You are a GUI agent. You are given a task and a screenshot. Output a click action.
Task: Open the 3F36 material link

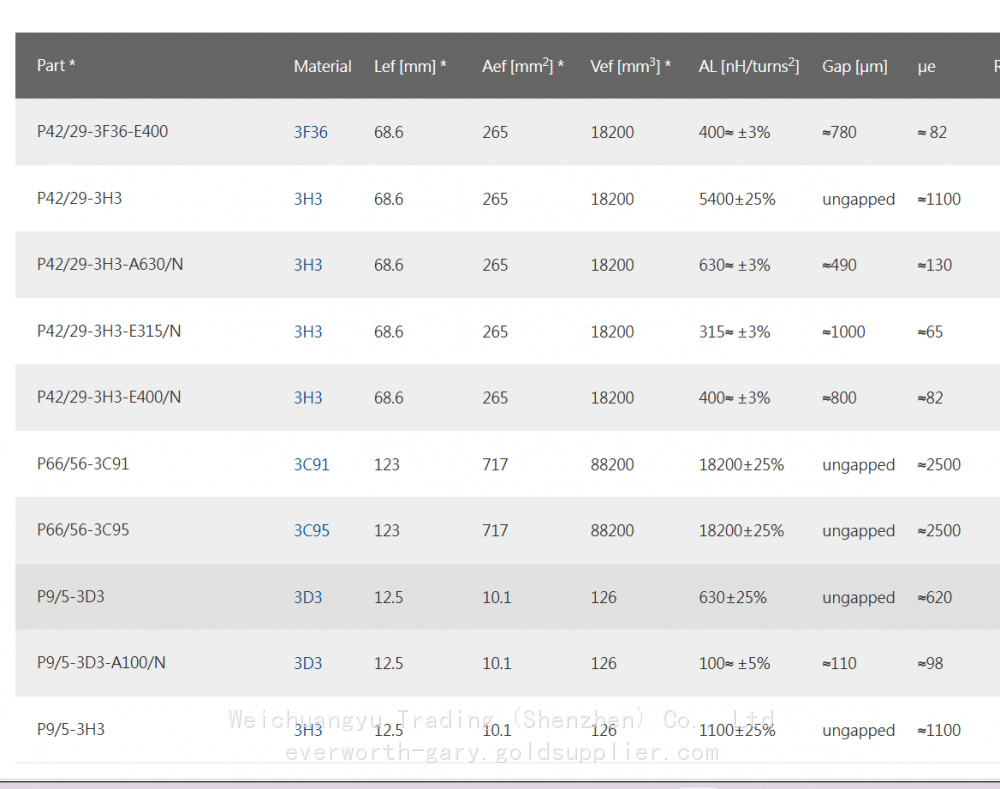(x=310, y=132)
